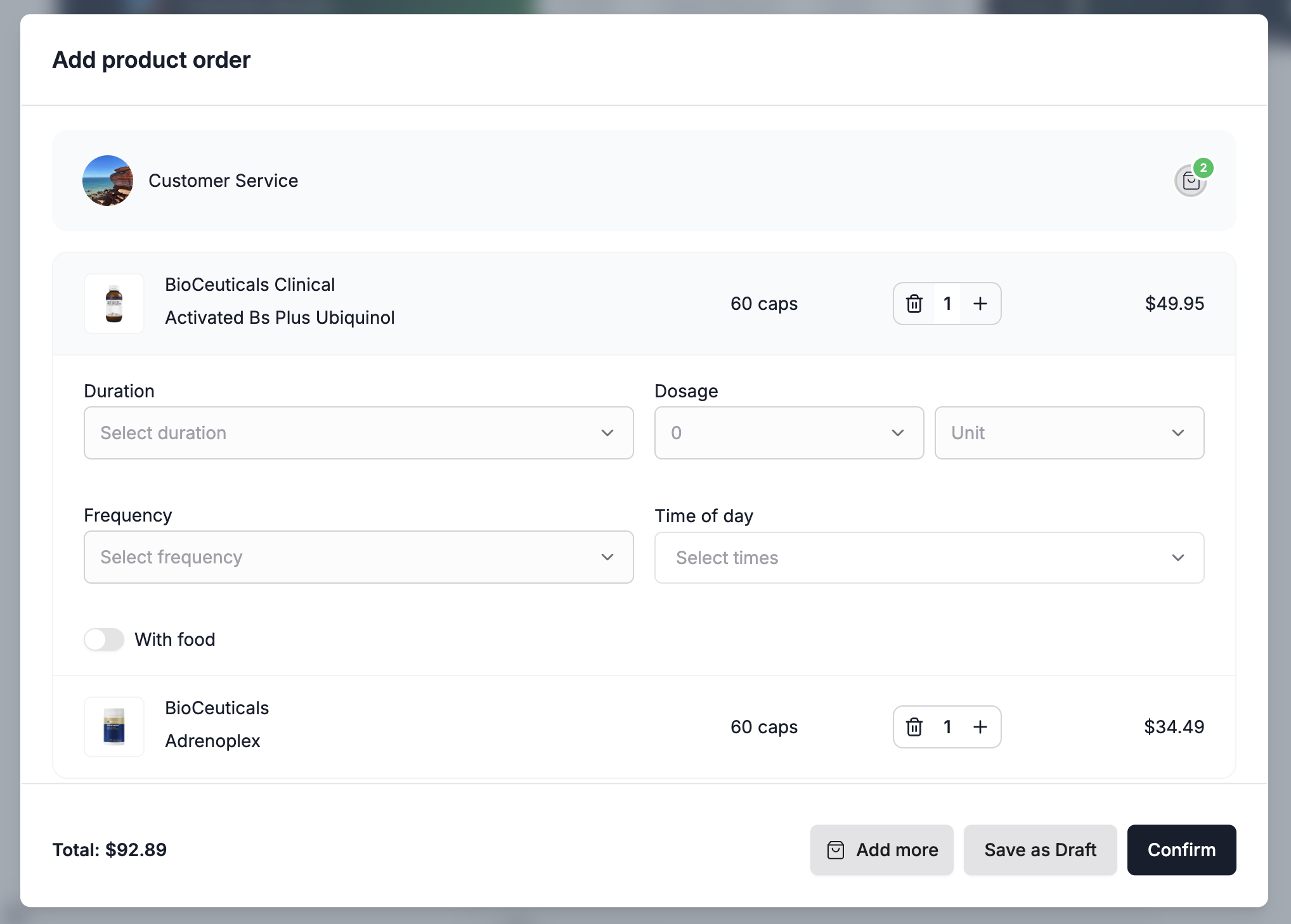Open the Select frequency dropdown
This screenshot has height=924, width=1291.
[359, 557]
